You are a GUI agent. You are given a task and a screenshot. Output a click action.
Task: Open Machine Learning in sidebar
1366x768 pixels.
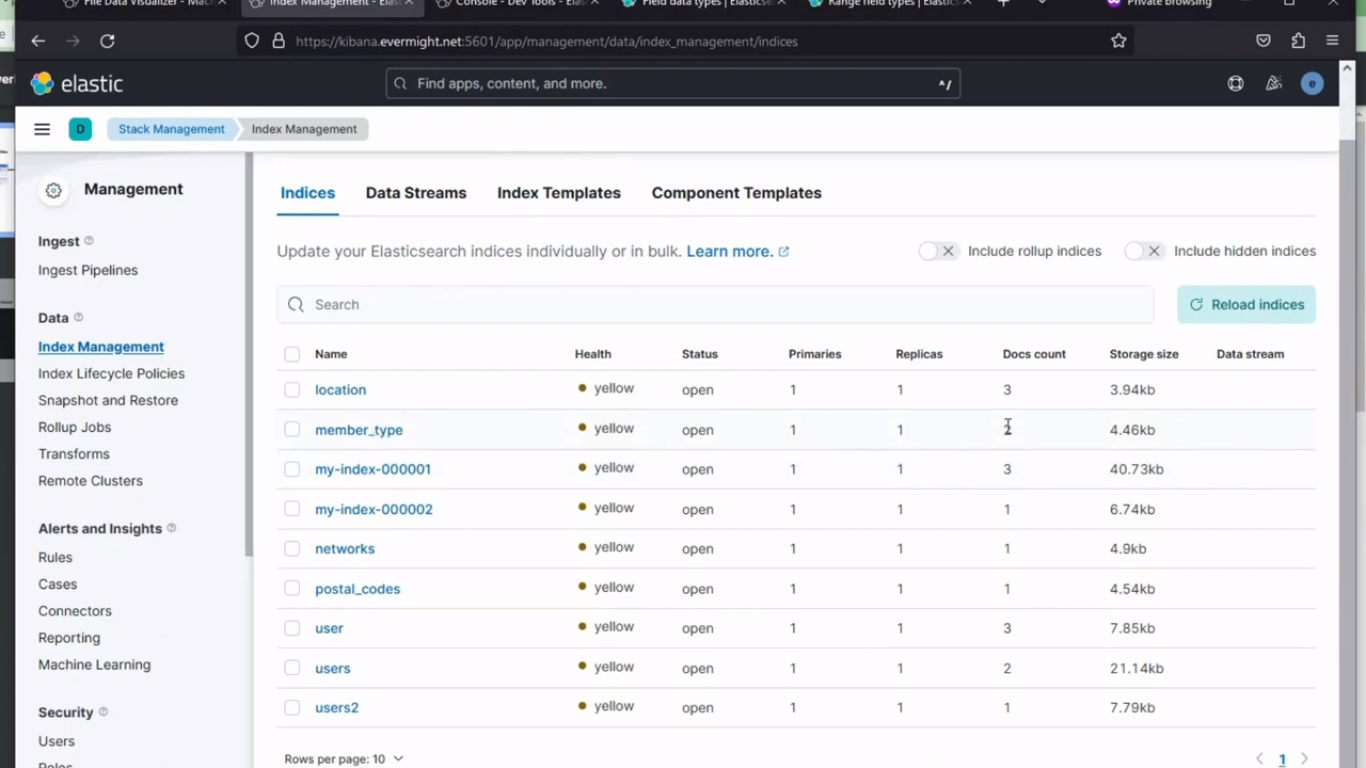94,664
